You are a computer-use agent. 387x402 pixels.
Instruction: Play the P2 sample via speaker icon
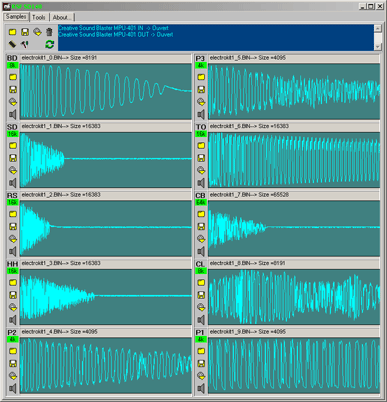[x=13, y=389]
